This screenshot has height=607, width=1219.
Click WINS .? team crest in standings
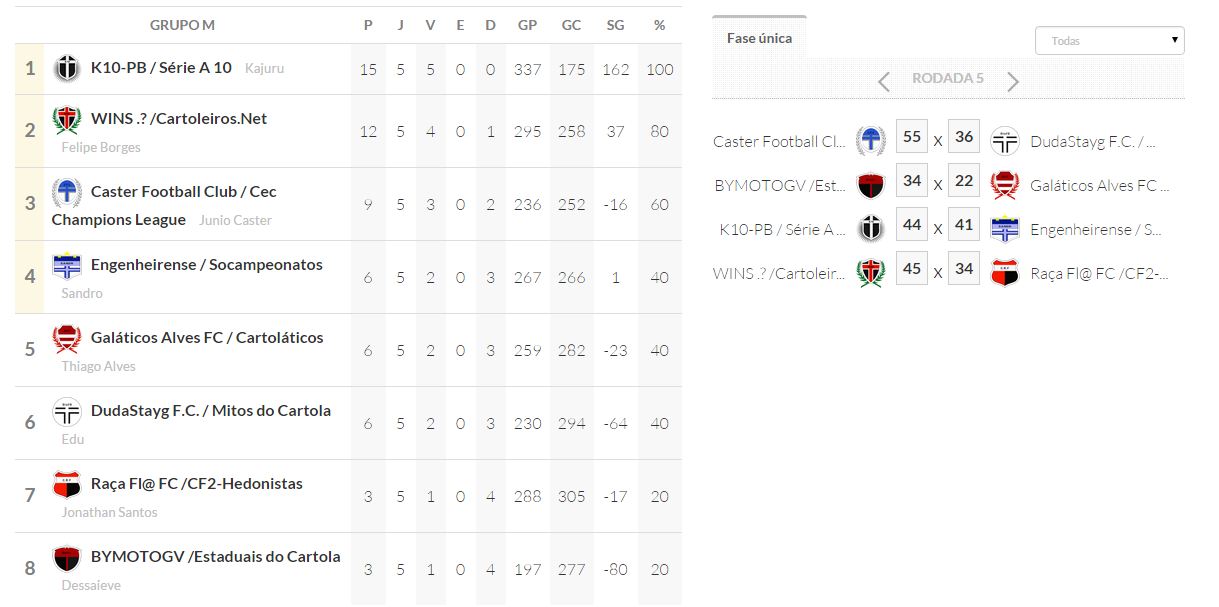[67, 120]
